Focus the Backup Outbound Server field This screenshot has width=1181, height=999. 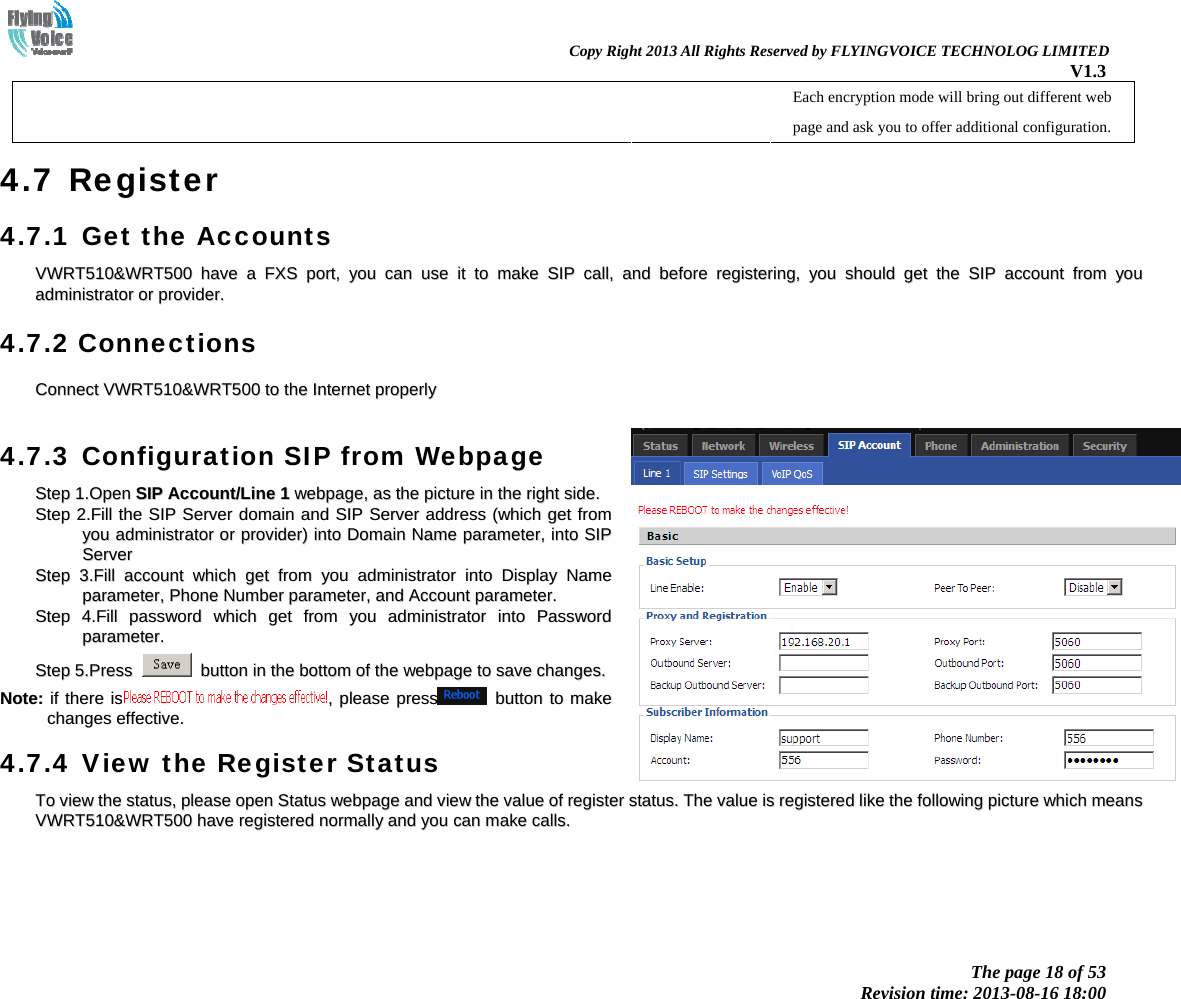pos(823,685)
